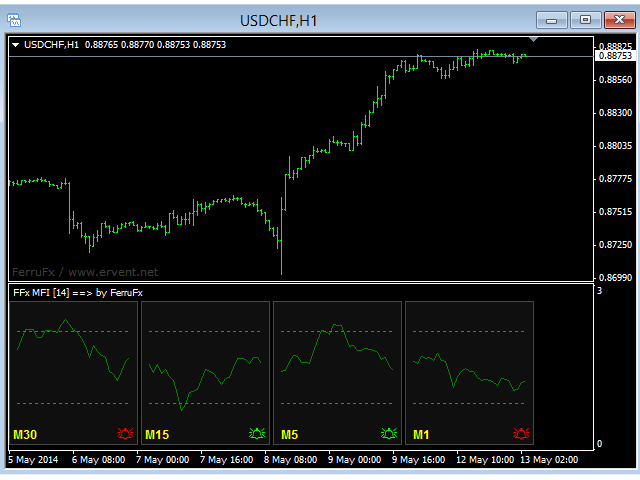Image resolution: width=640 pixels, height=480 pixels.
Task: Select the M5 timeframe label
Action: coord(289,435)
